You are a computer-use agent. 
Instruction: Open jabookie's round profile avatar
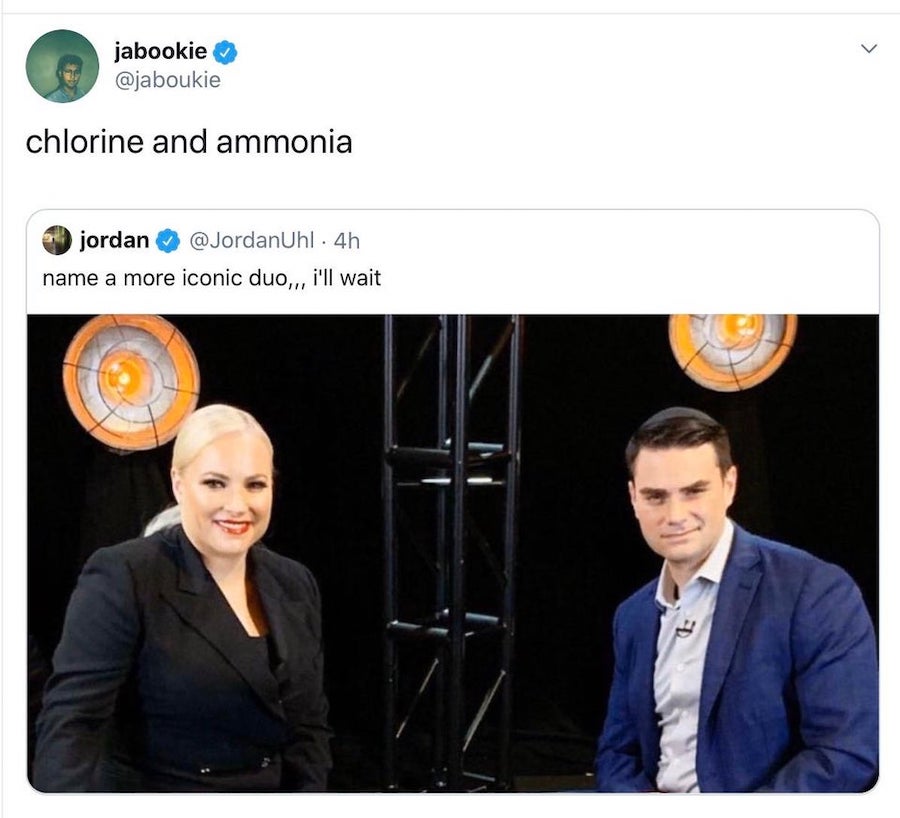63,66
